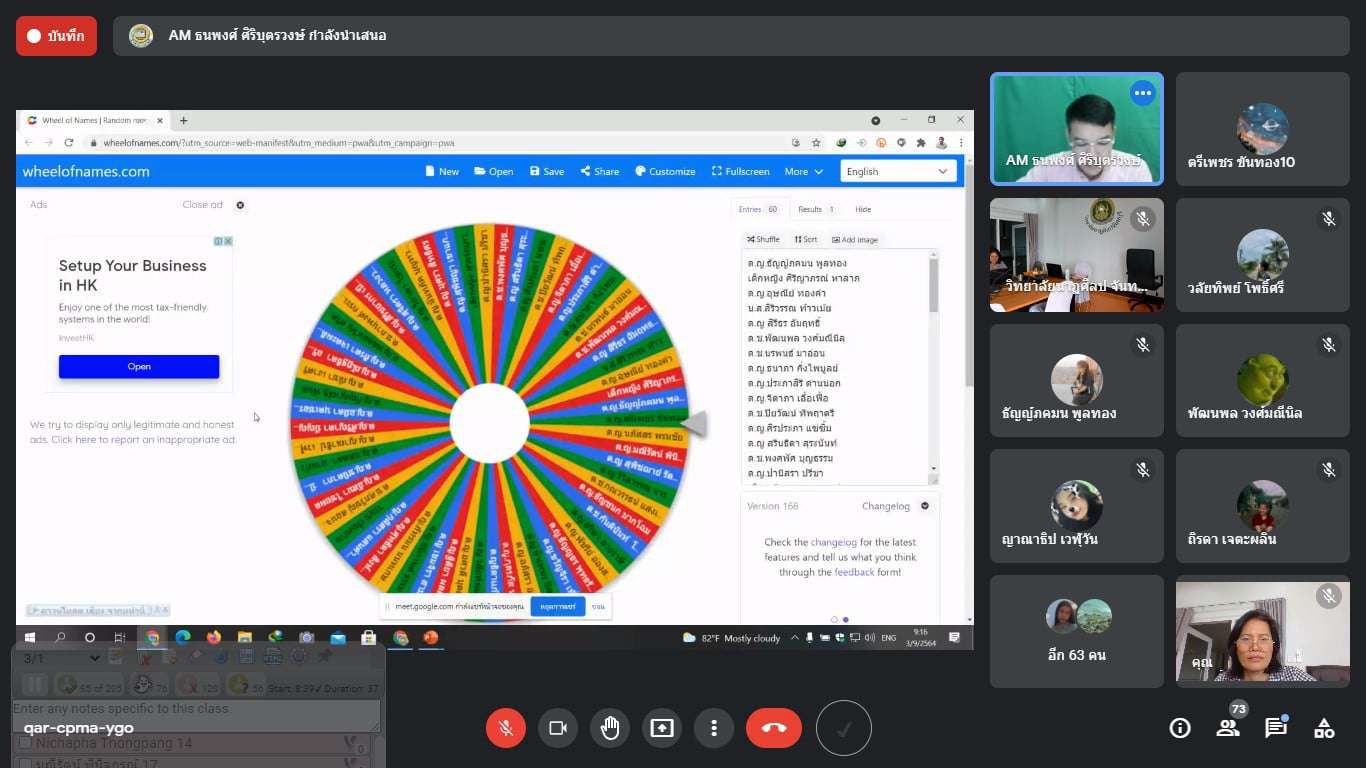Viewport: 1366px width, 768px height.
Task: Open the chat panel
Action: pos(1276,728)
